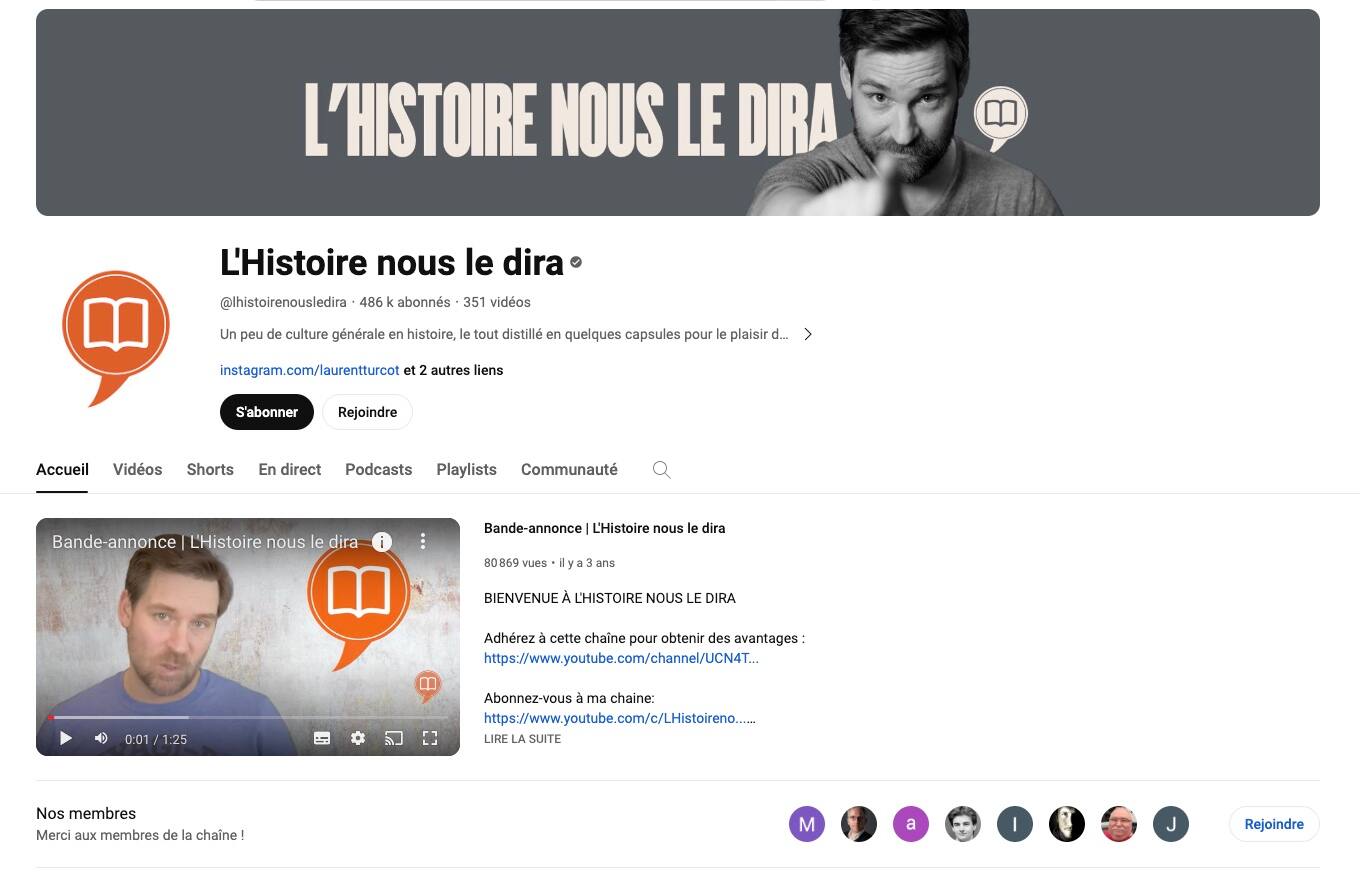Expand the channel description arrow
This screenshot has height=878, width=1360.
point(808,334)
